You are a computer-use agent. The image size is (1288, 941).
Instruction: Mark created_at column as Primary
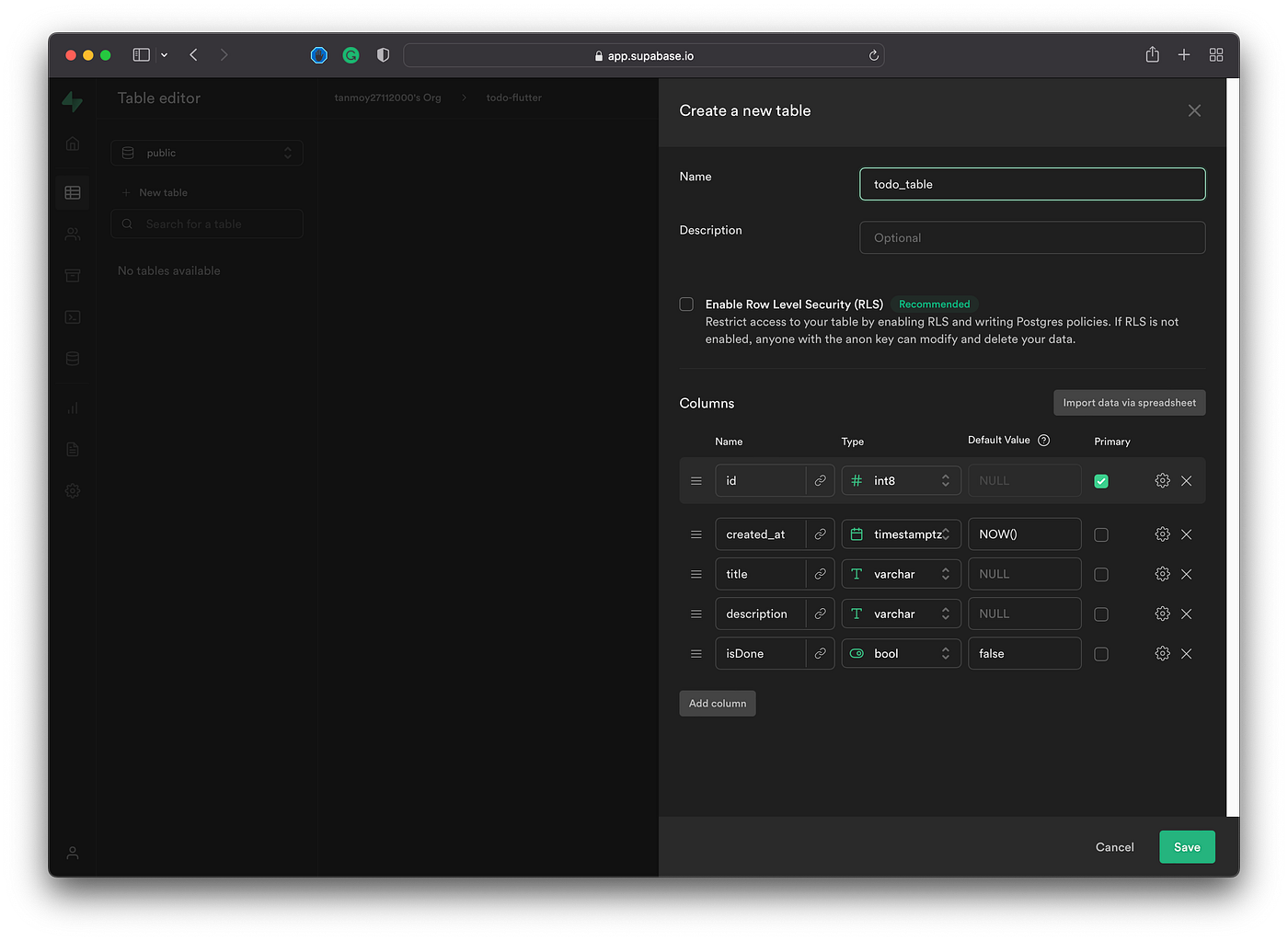point(1101,534)
